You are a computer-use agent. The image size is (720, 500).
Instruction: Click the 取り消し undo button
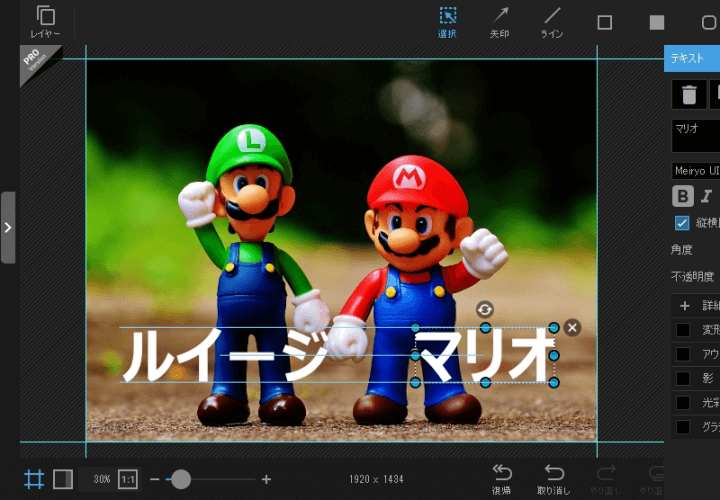pyautogui.click(x=554, y=479)
